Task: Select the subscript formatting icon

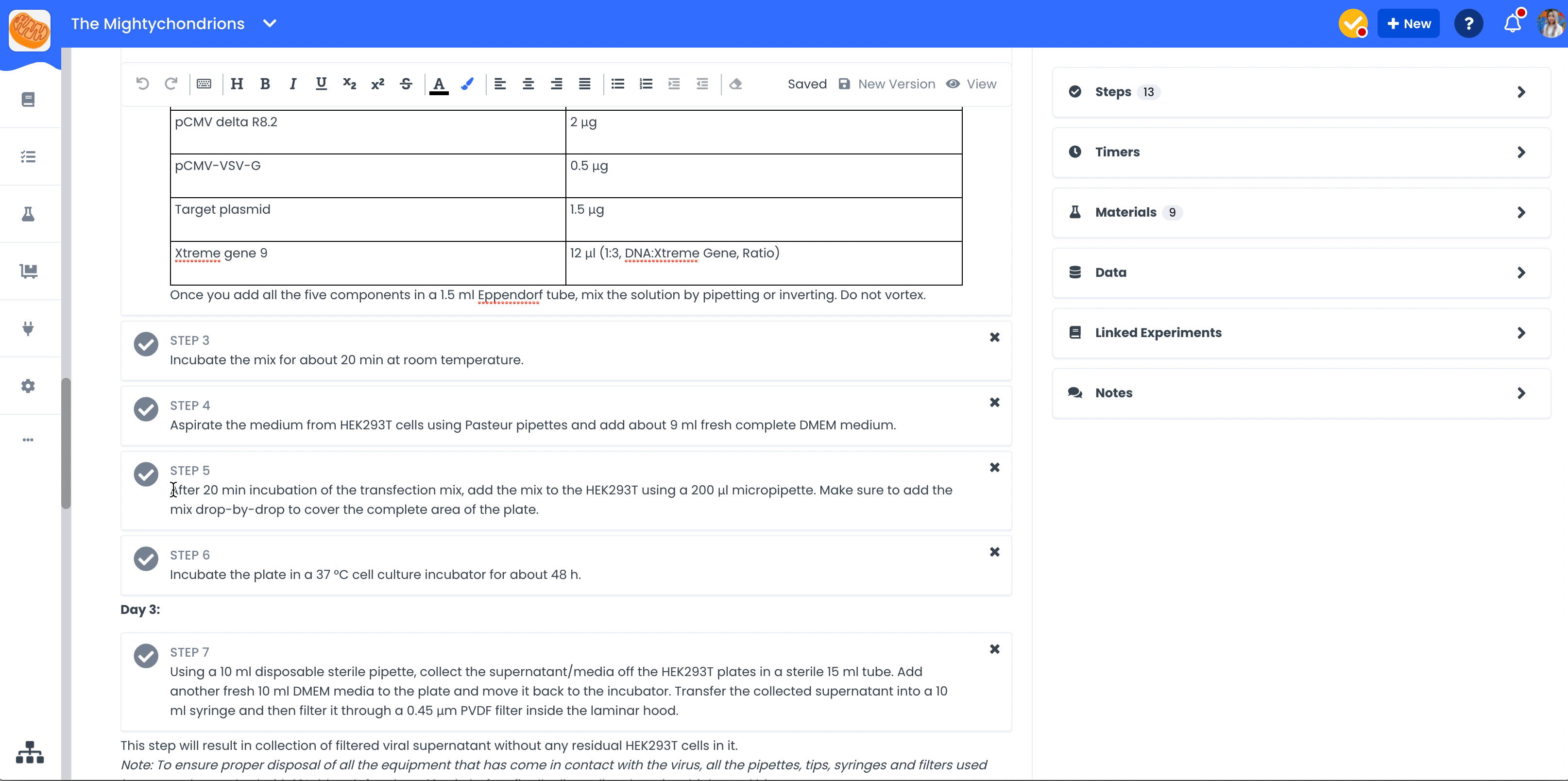Action: coord(349,84)
